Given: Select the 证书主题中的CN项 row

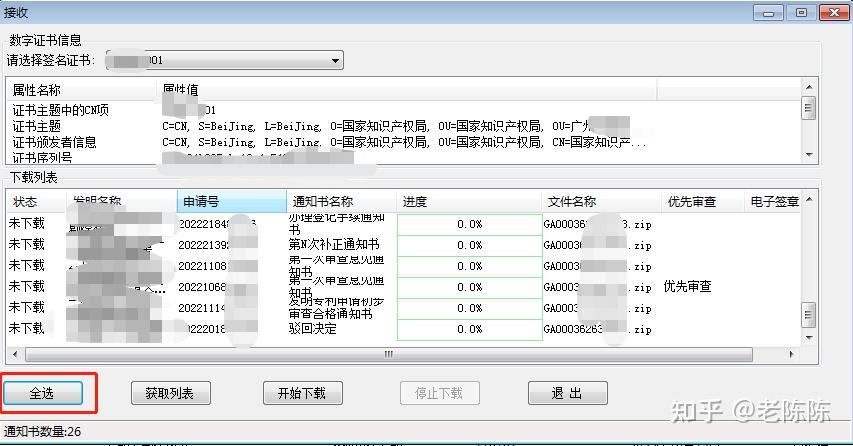Looking at the screenshot, I should 404,110.
